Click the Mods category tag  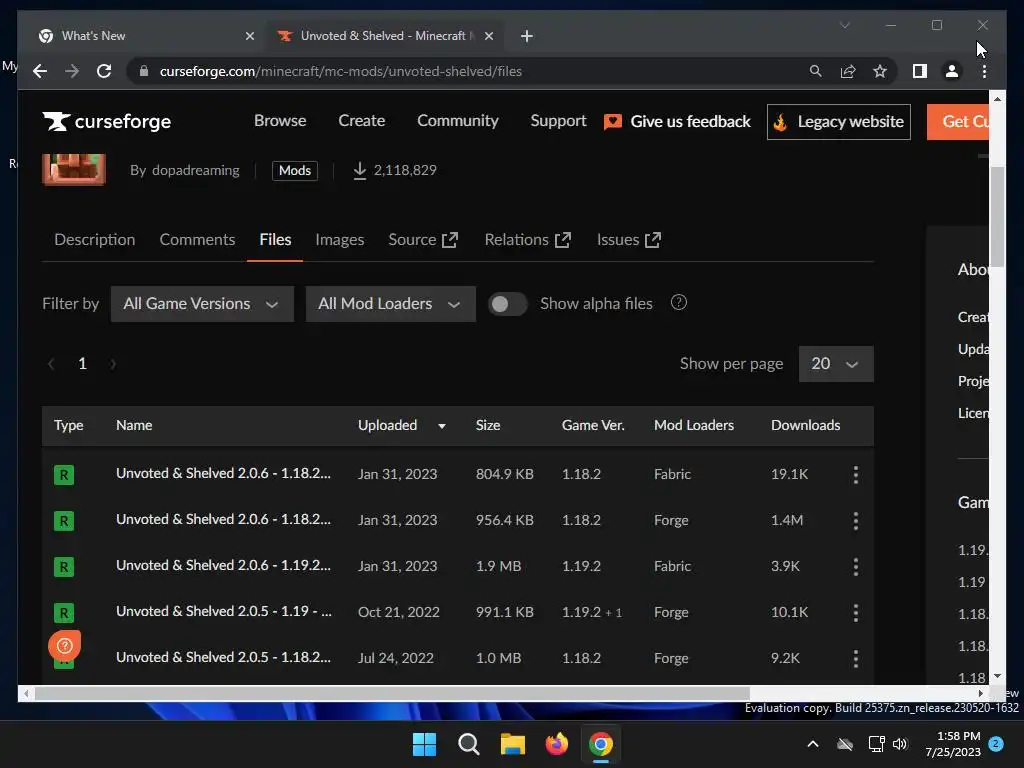pos(295,170)
